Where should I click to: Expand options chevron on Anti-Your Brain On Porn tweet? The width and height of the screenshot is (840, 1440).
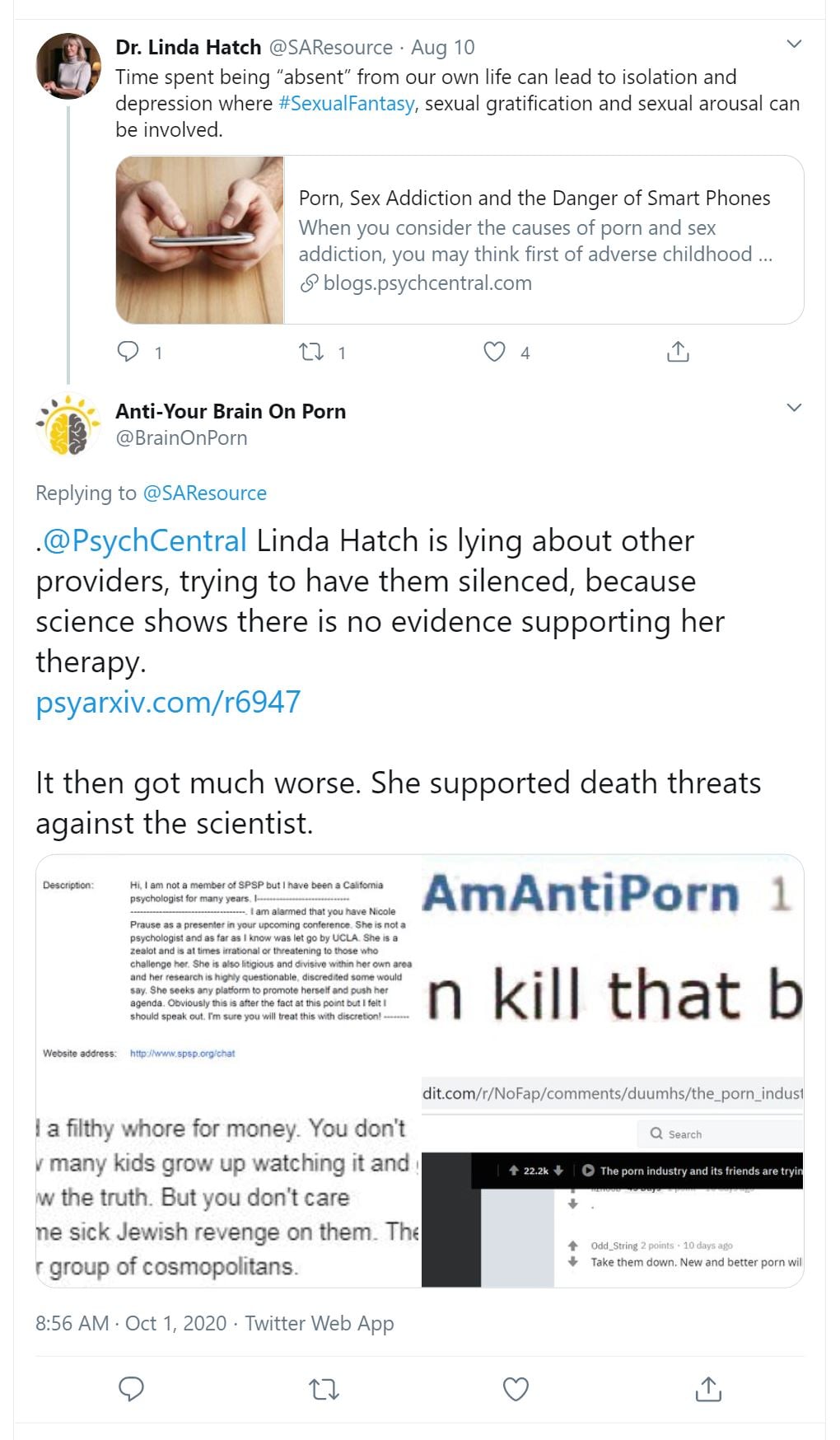794,408
